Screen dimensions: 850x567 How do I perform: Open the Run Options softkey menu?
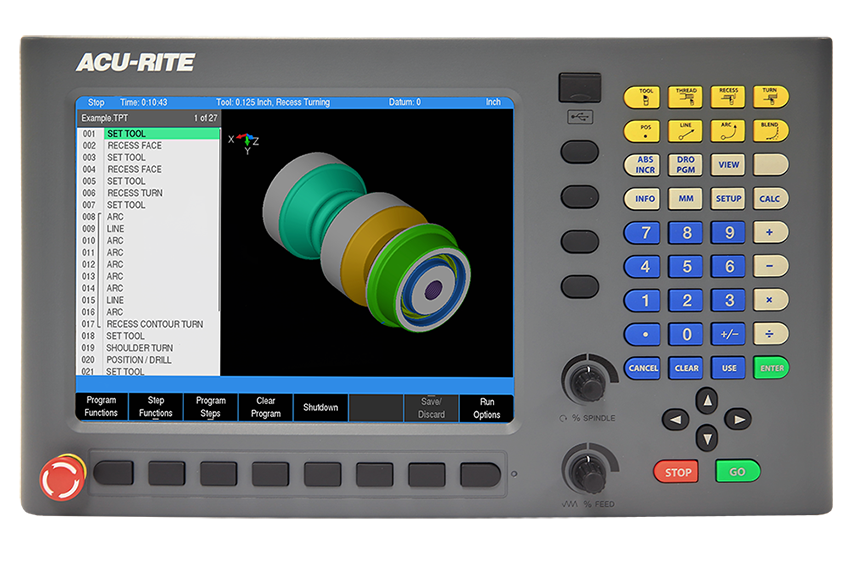pos(486,407)
